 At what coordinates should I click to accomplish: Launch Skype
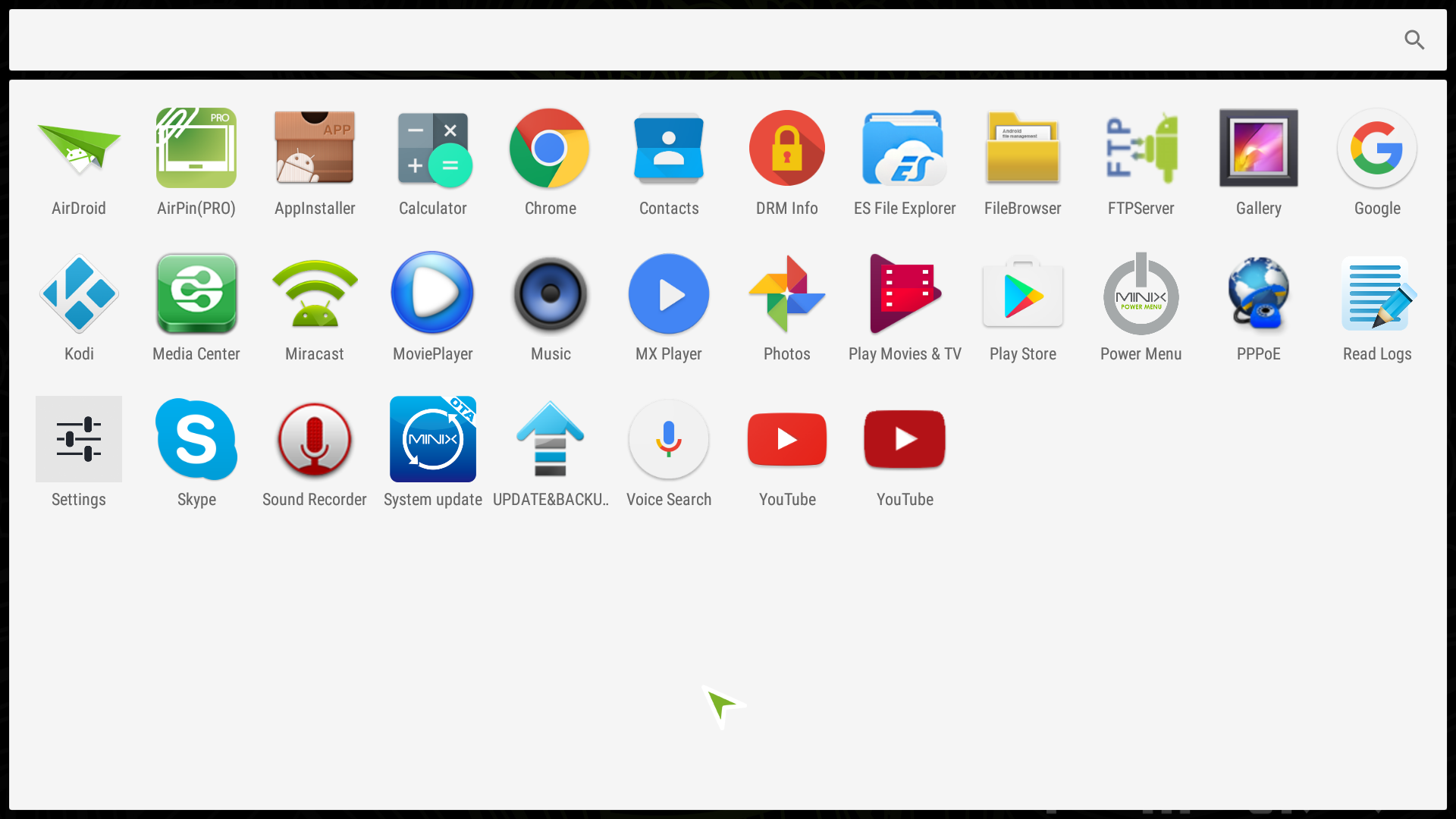pyautogui.click(x=196, y=439)
